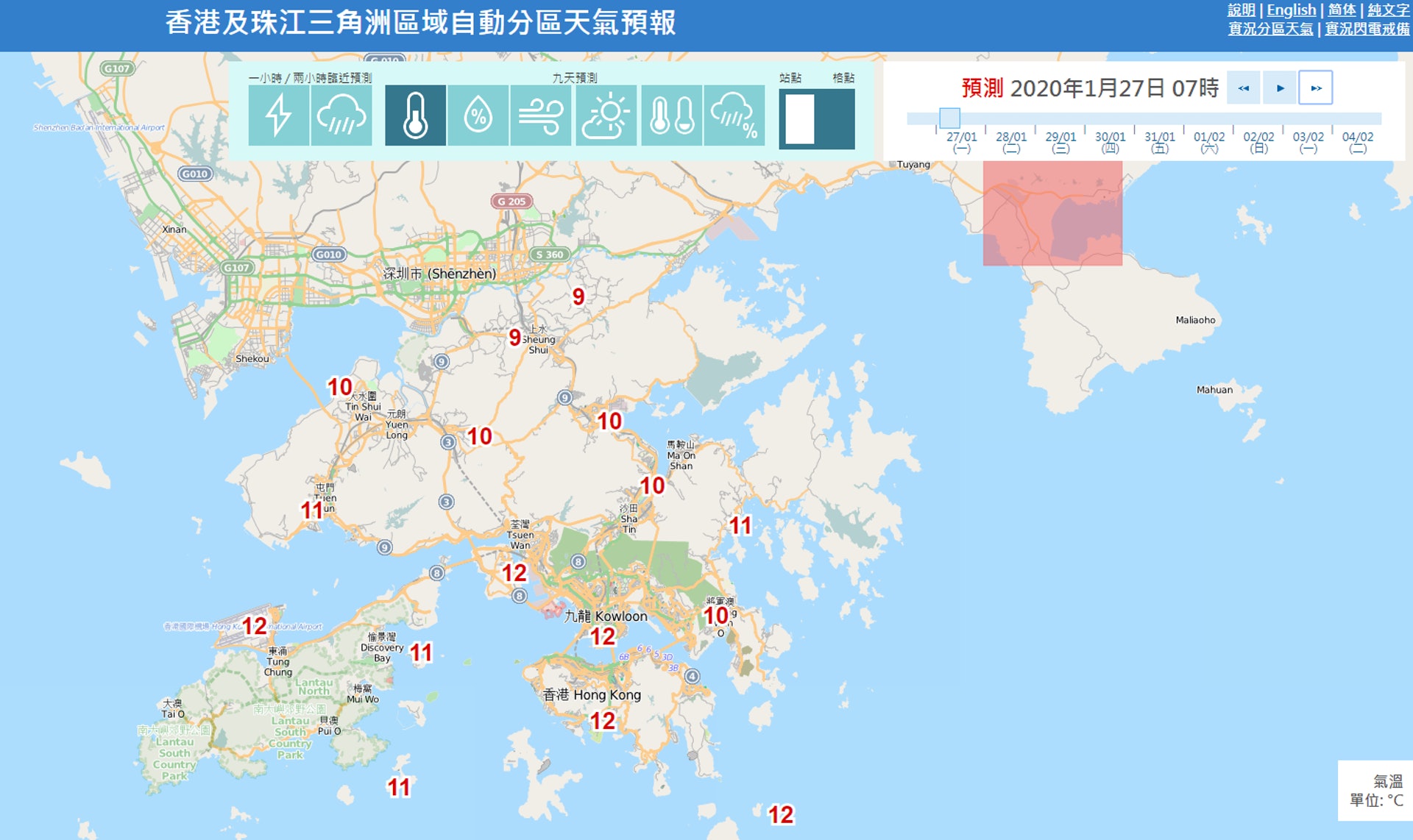Image resolution: width=1413 pixels, height=840 pixels.
Task: Switch language to English
Action: tap(1291, 10)
